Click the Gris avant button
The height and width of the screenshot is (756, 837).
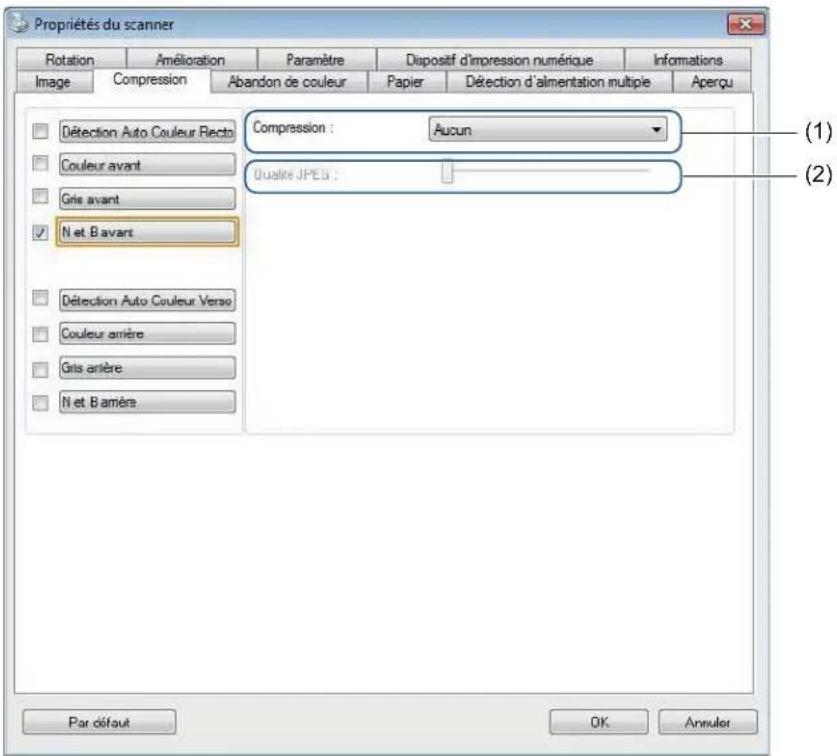147,199
